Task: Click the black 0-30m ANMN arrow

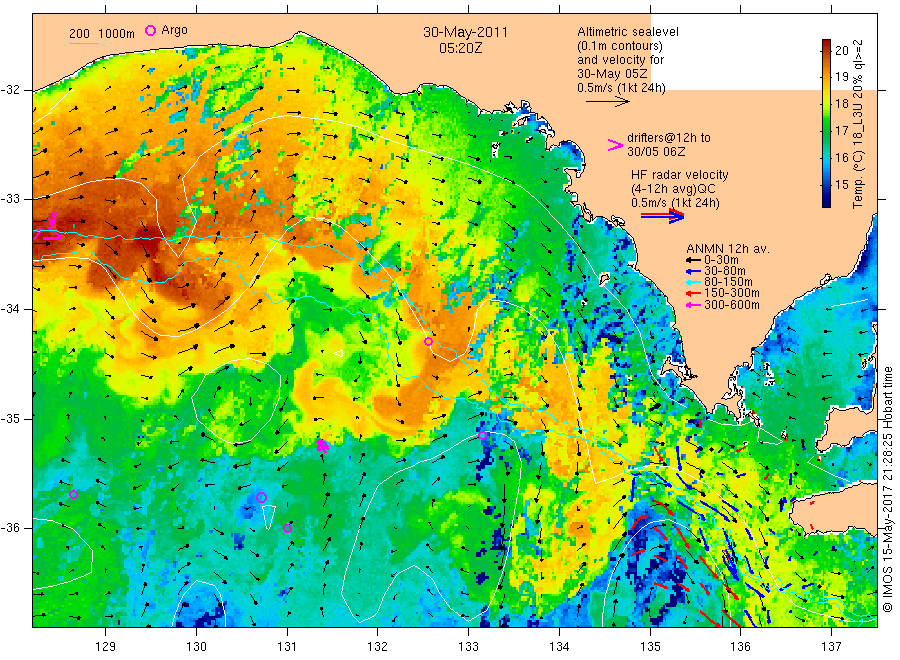Action: point(693,260)
